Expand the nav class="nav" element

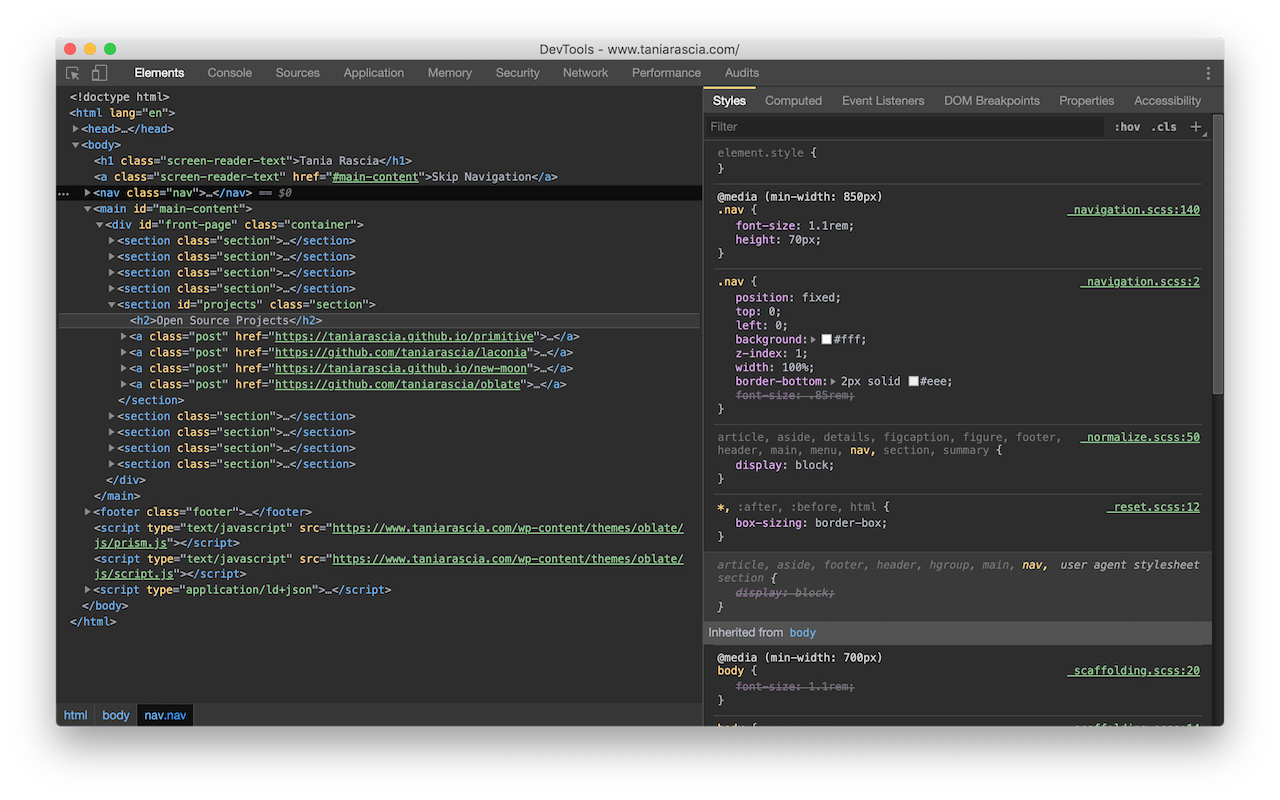coord(88,193)
